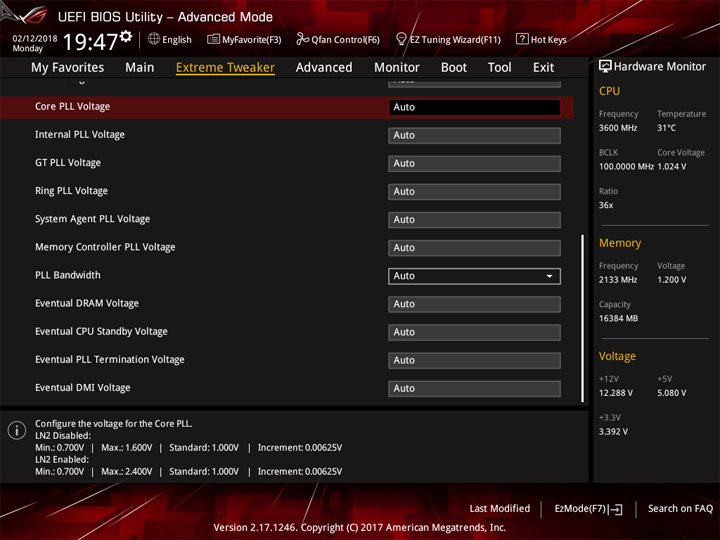Open Search on FAQ
This screenshot has height=540, width=720.
[680, 509]
